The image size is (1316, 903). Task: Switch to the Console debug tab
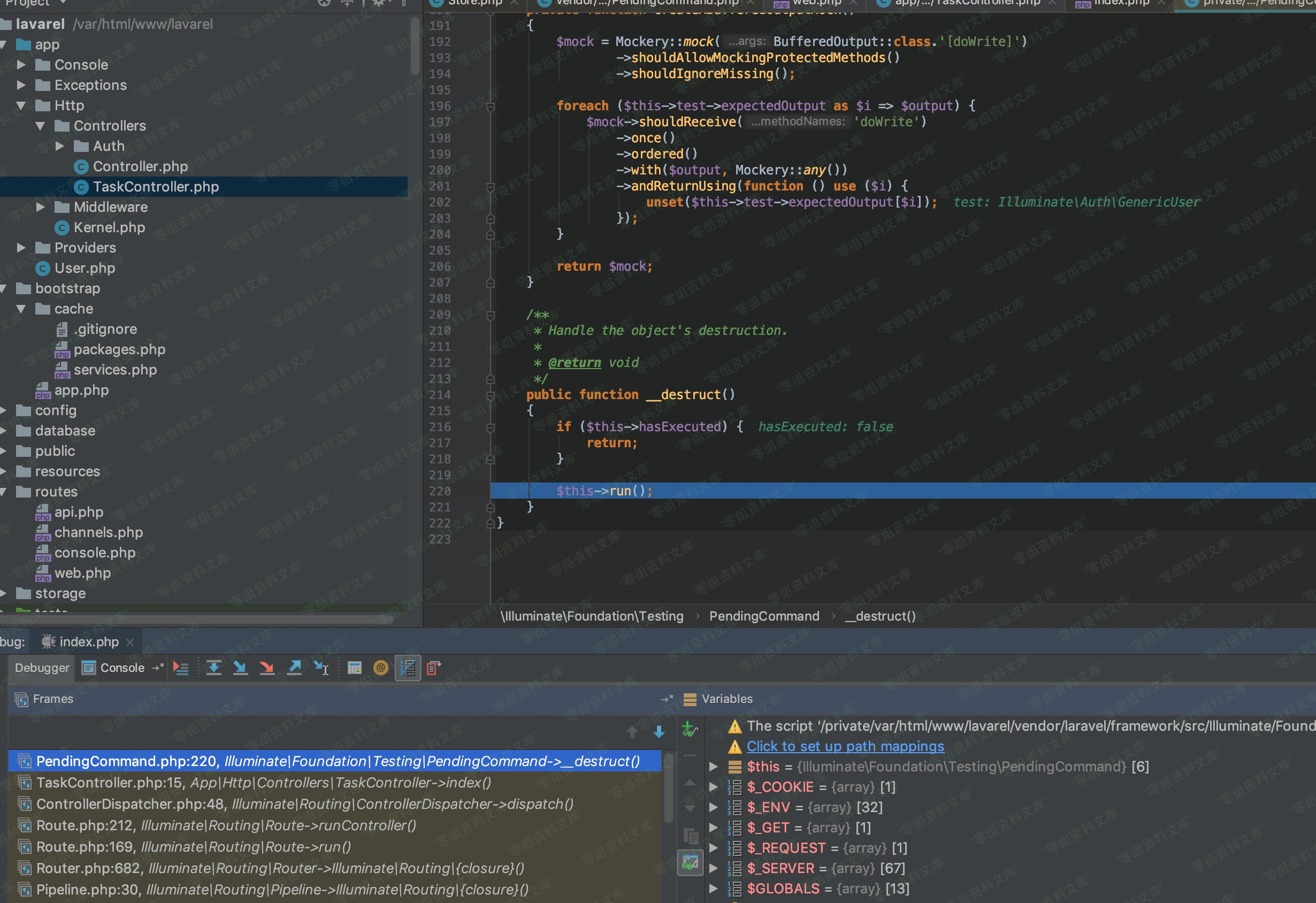coord(122,668)
